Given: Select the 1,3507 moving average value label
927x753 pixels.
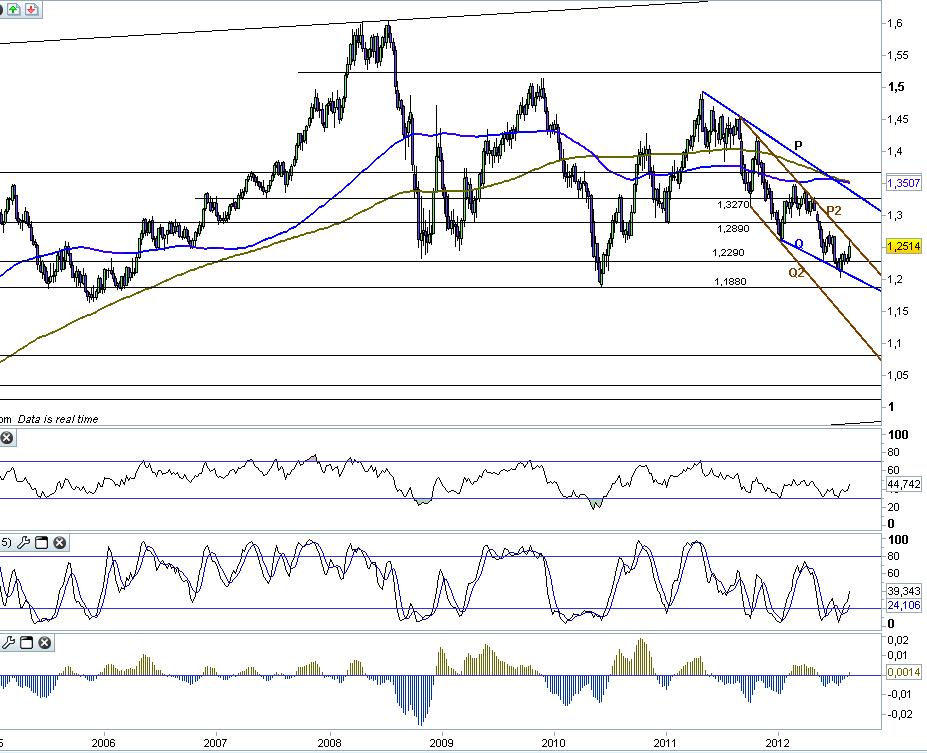Looking at the screenshot, I should click(x=904, y=183).
